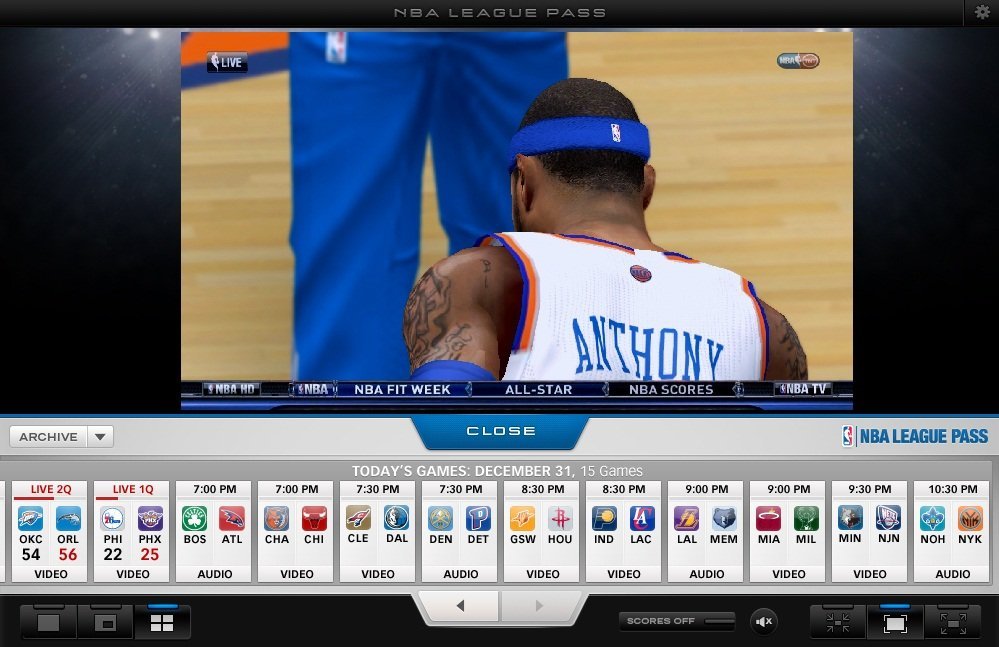The width and height of the screenshot is (999, 647).
Task: Select Dallas Mavericks logo
Action: coord(396,518)
